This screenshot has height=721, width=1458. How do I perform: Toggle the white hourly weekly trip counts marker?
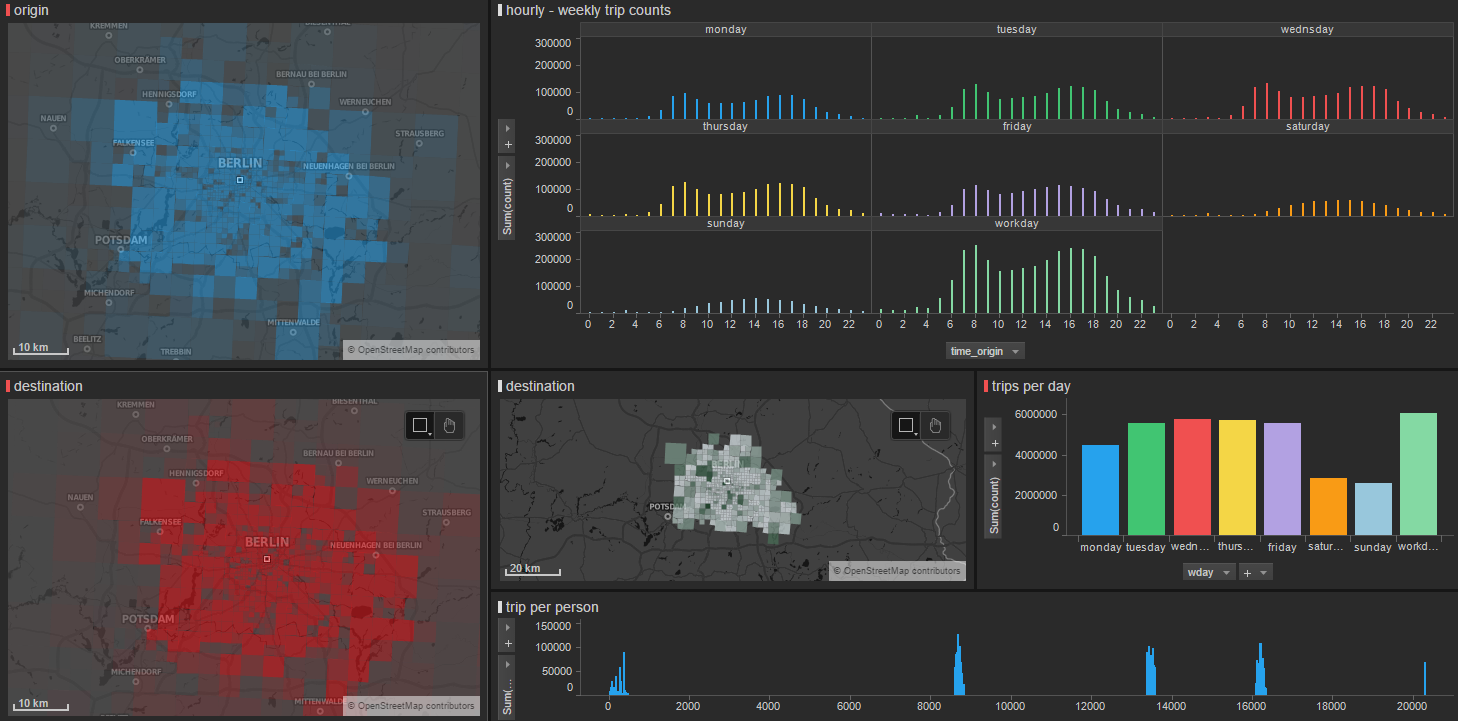(x=501, y=10)
